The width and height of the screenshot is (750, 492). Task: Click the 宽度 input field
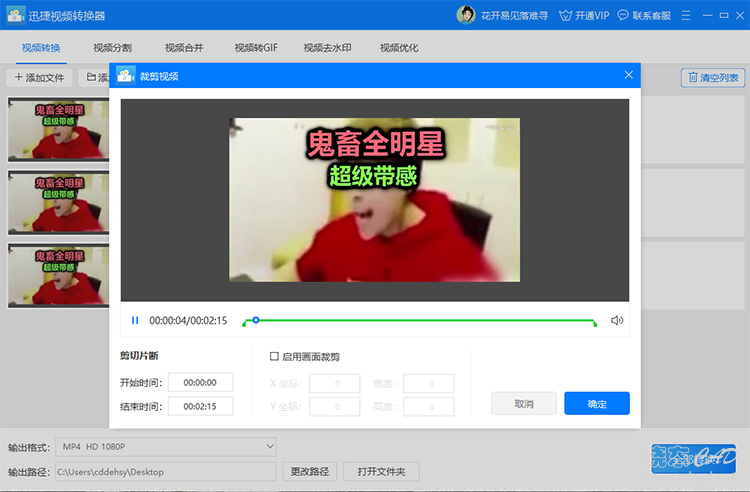(x=429, y=383)
